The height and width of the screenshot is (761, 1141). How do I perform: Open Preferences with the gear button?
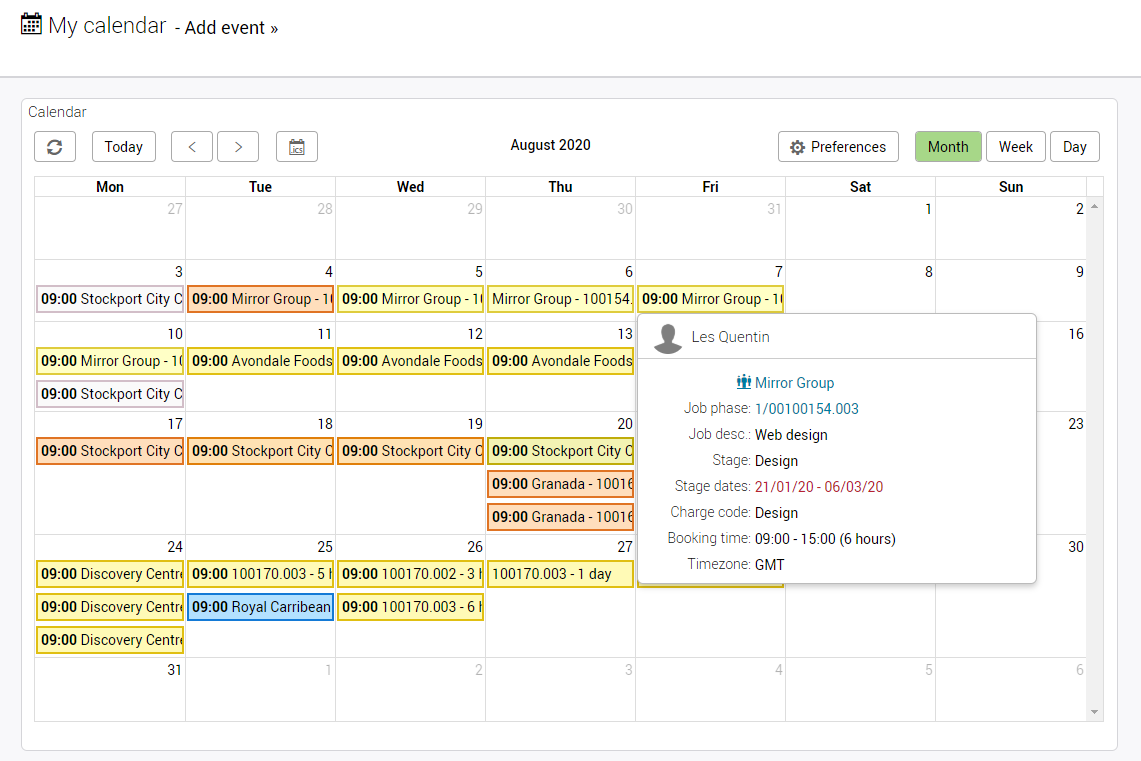coord(838,147)
